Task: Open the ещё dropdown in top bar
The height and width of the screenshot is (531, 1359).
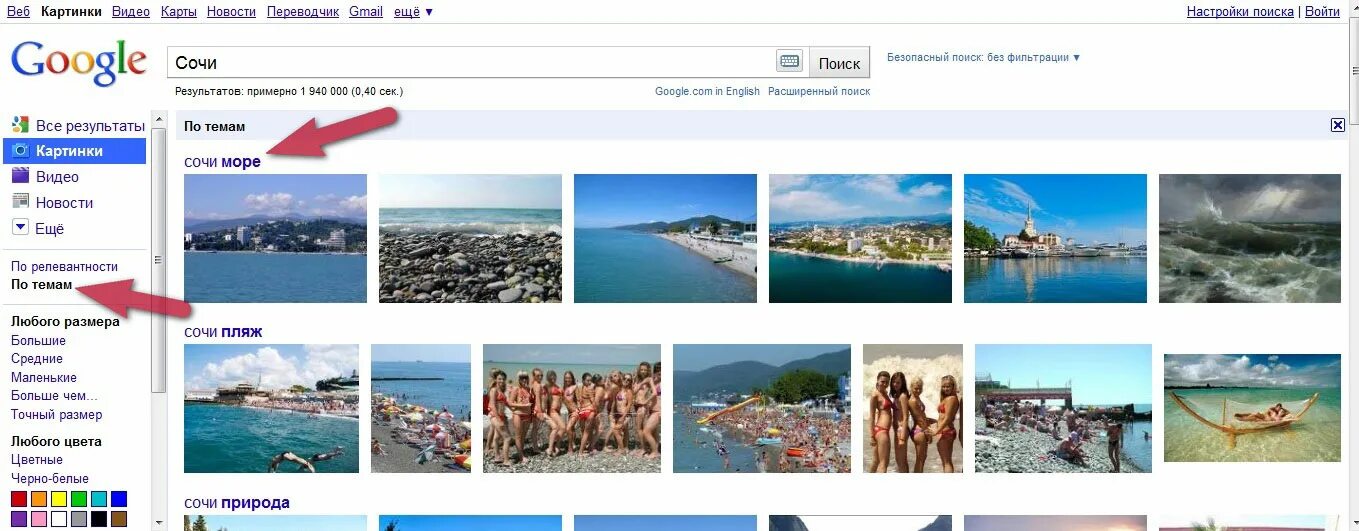Action: click(414, 12)
